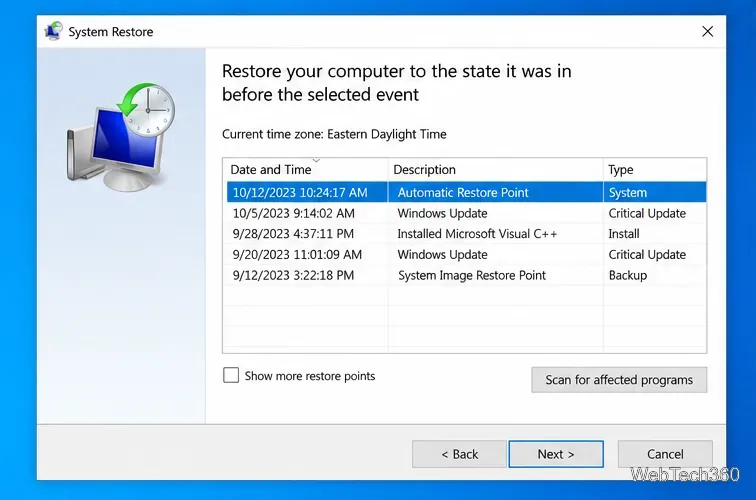Proceed with the Next button
756x500 pixels.
click(556, 454)
